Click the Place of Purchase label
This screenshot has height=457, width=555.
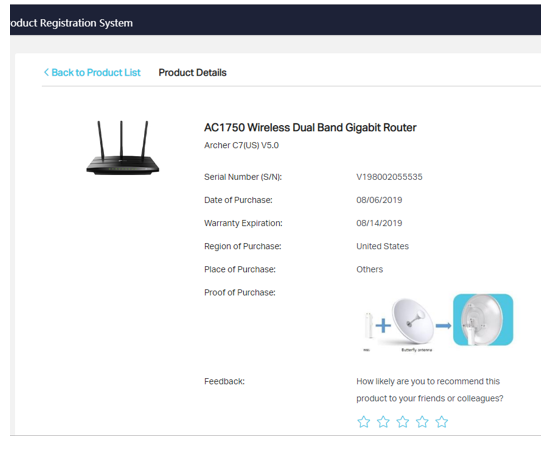coord(240,269)
